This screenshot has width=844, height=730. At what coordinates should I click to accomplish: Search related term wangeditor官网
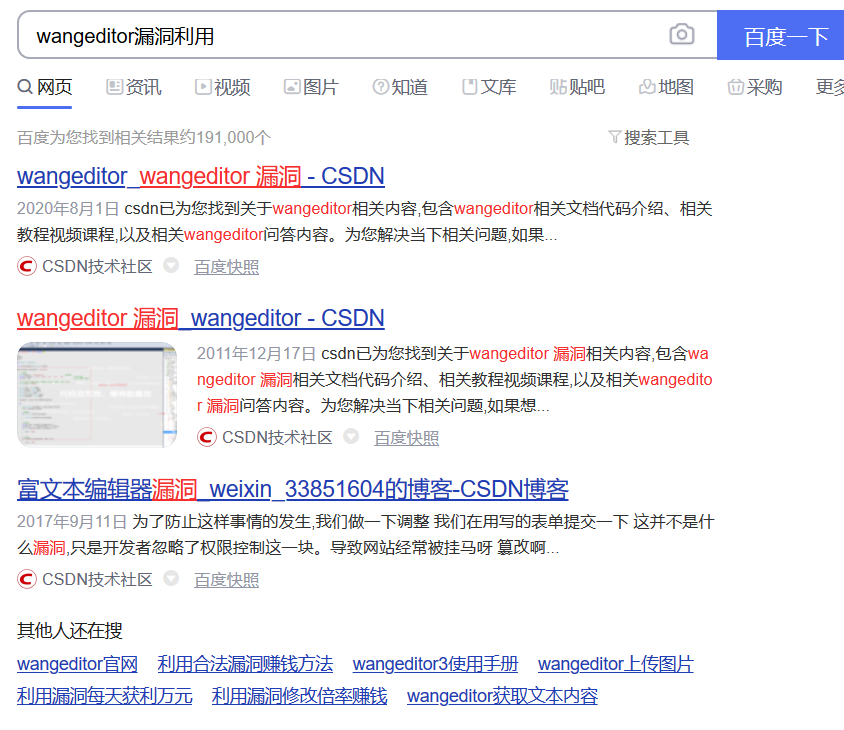coord(78,664)
